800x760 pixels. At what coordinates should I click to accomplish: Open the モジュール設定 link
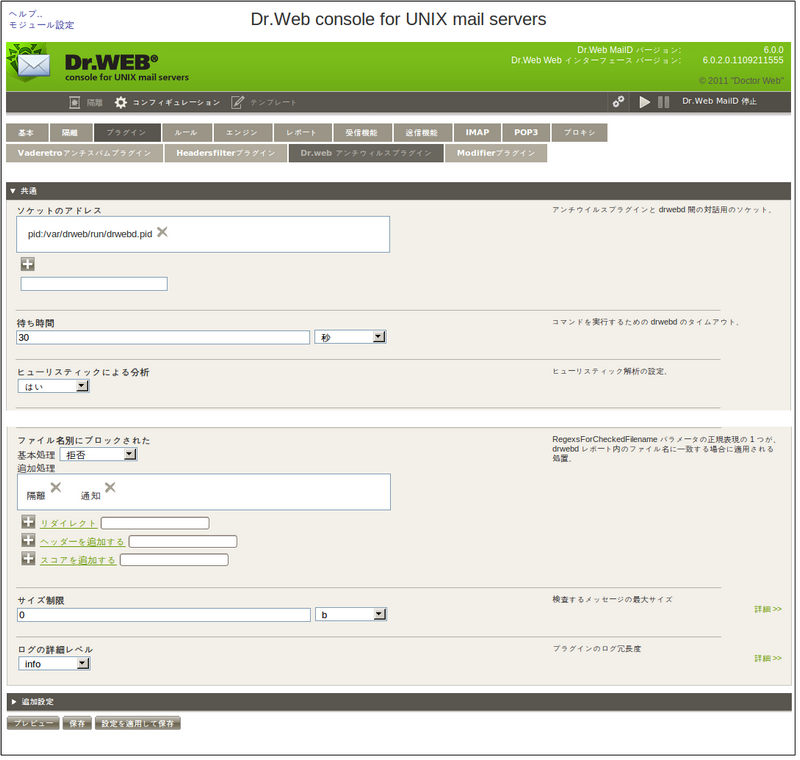[41, 25]
